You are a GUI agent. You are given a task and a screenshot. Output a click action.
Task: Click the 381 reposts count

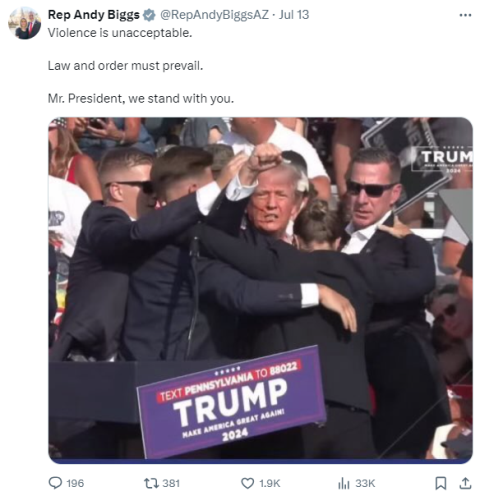[x=171, y=483]
